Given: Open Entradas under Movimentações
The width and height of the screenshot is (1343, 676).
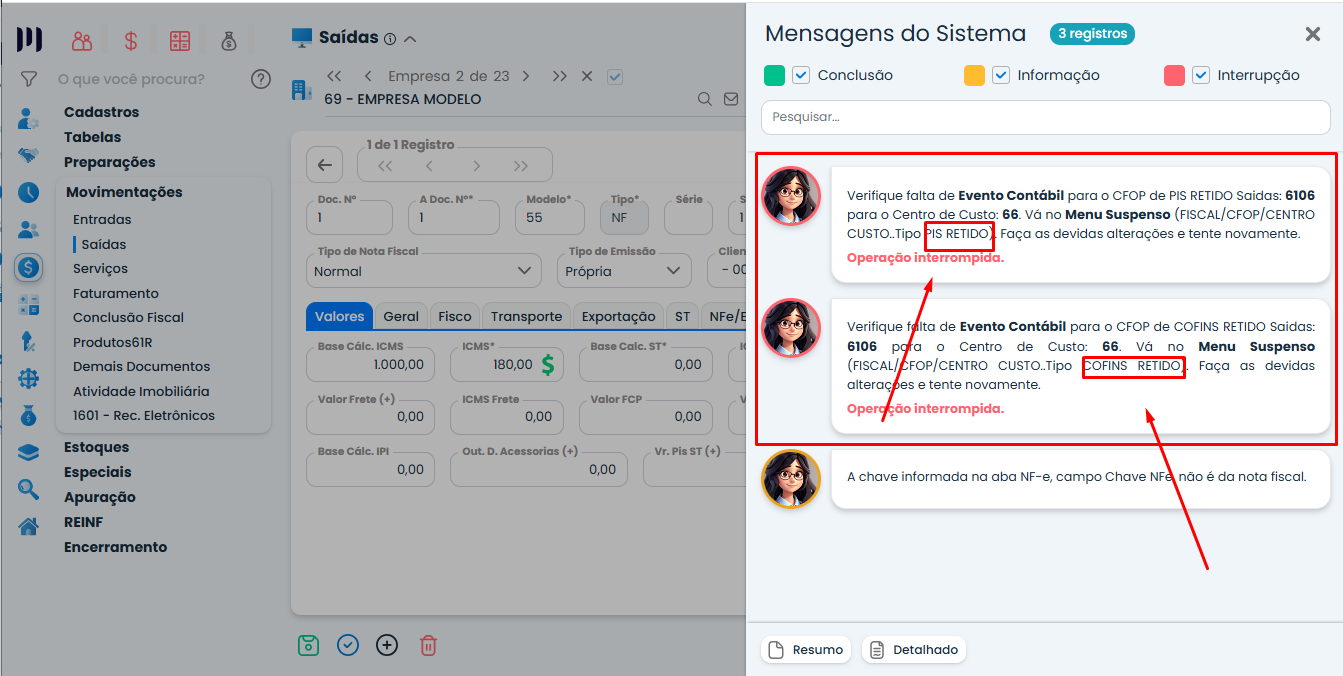Looking at the screenshot, I should pyautogui.click(x=102, y=219).
